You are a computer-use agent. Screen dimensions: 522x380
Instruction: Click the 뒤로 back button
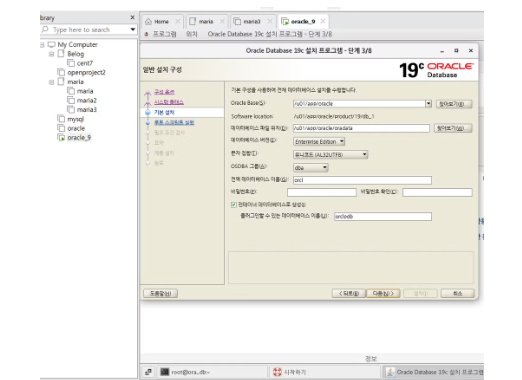[349, 293]
